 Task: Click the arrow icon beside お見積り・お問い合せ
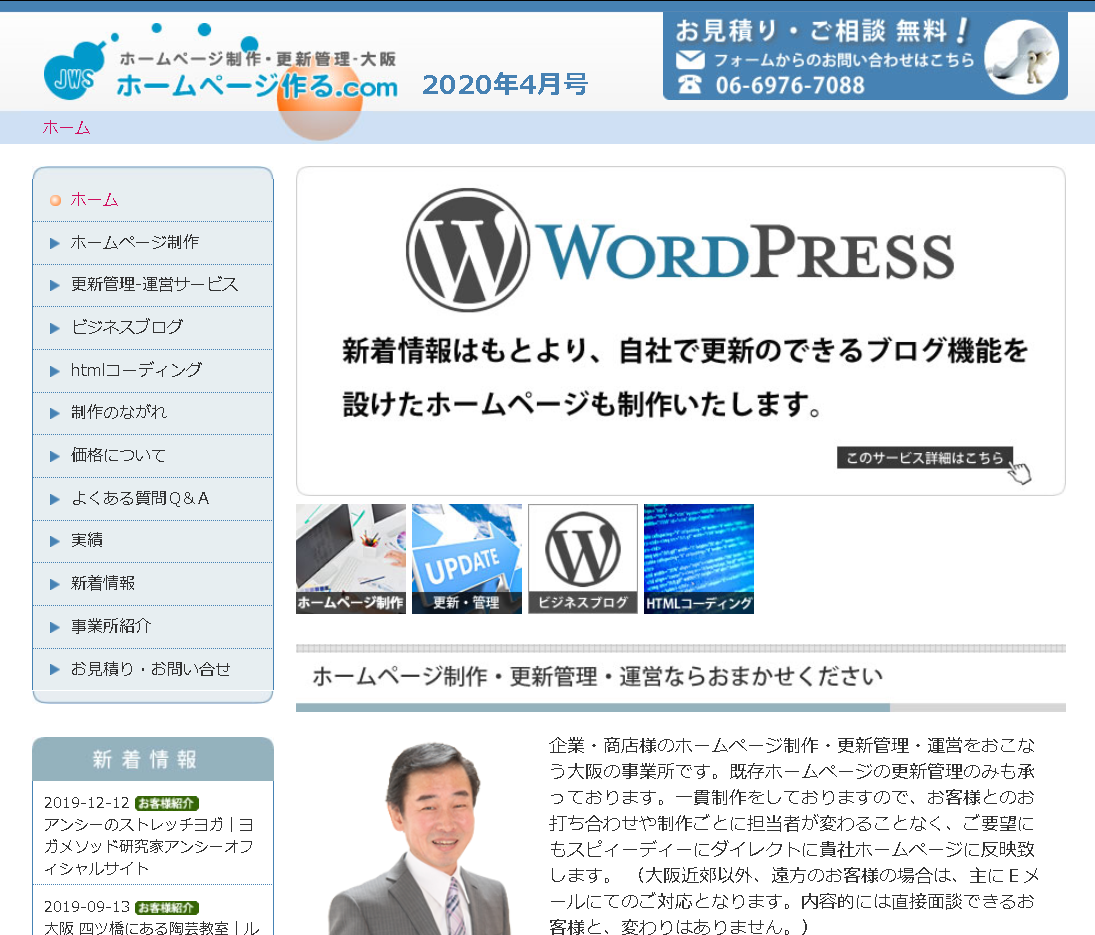click(x=54, y=670)
